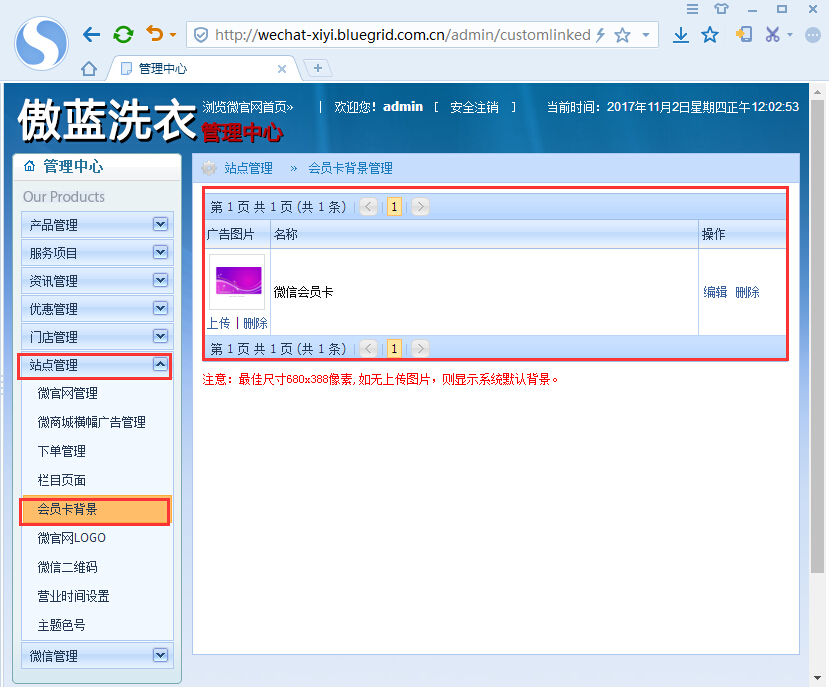Screen dimensions: 829x690
Task: Click the scissors cut icon in the toolbar
Action: (x=771, y=33)
